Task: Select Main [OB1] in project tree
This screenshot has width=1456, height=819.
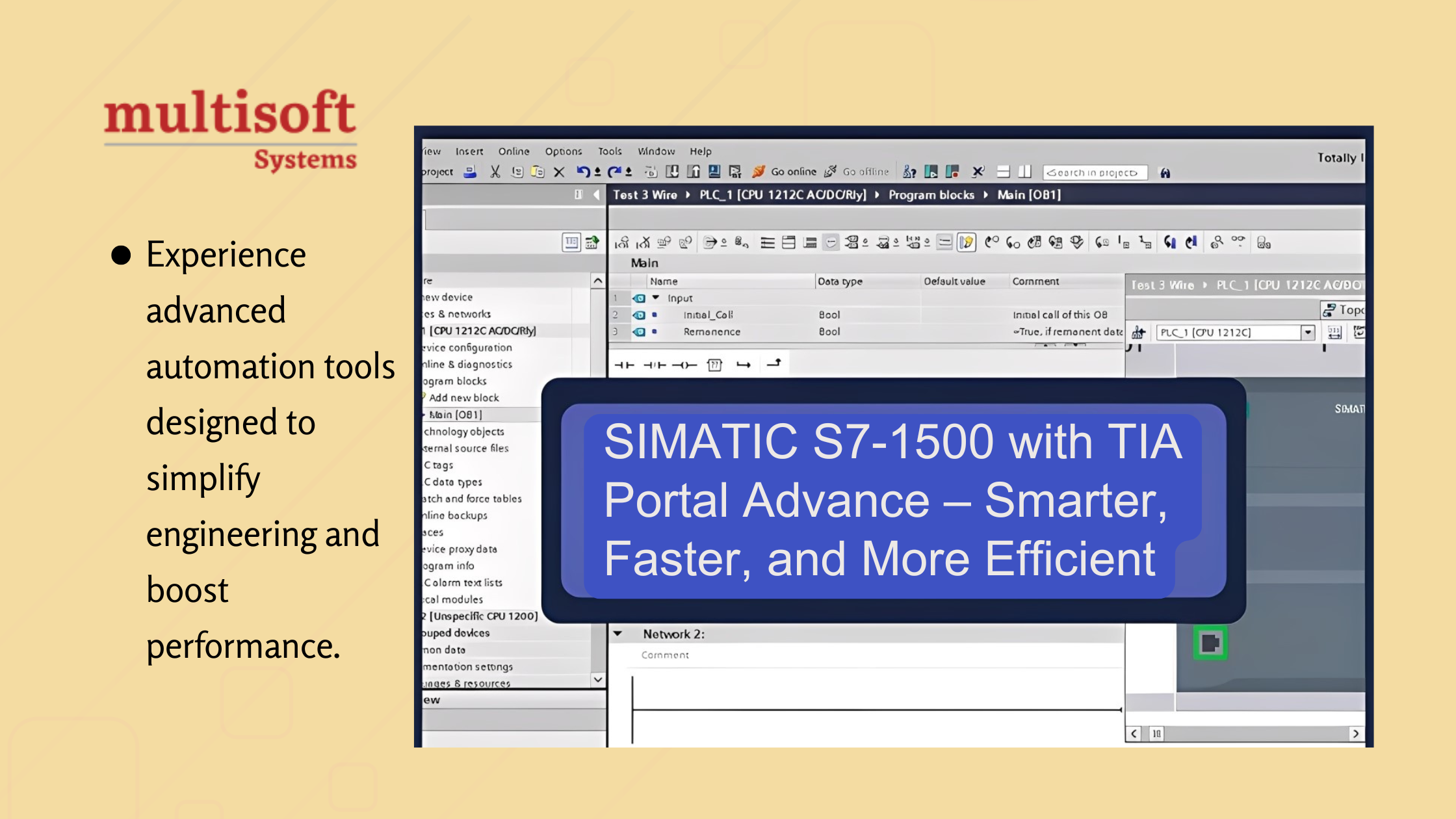Action: pos(456,415)
